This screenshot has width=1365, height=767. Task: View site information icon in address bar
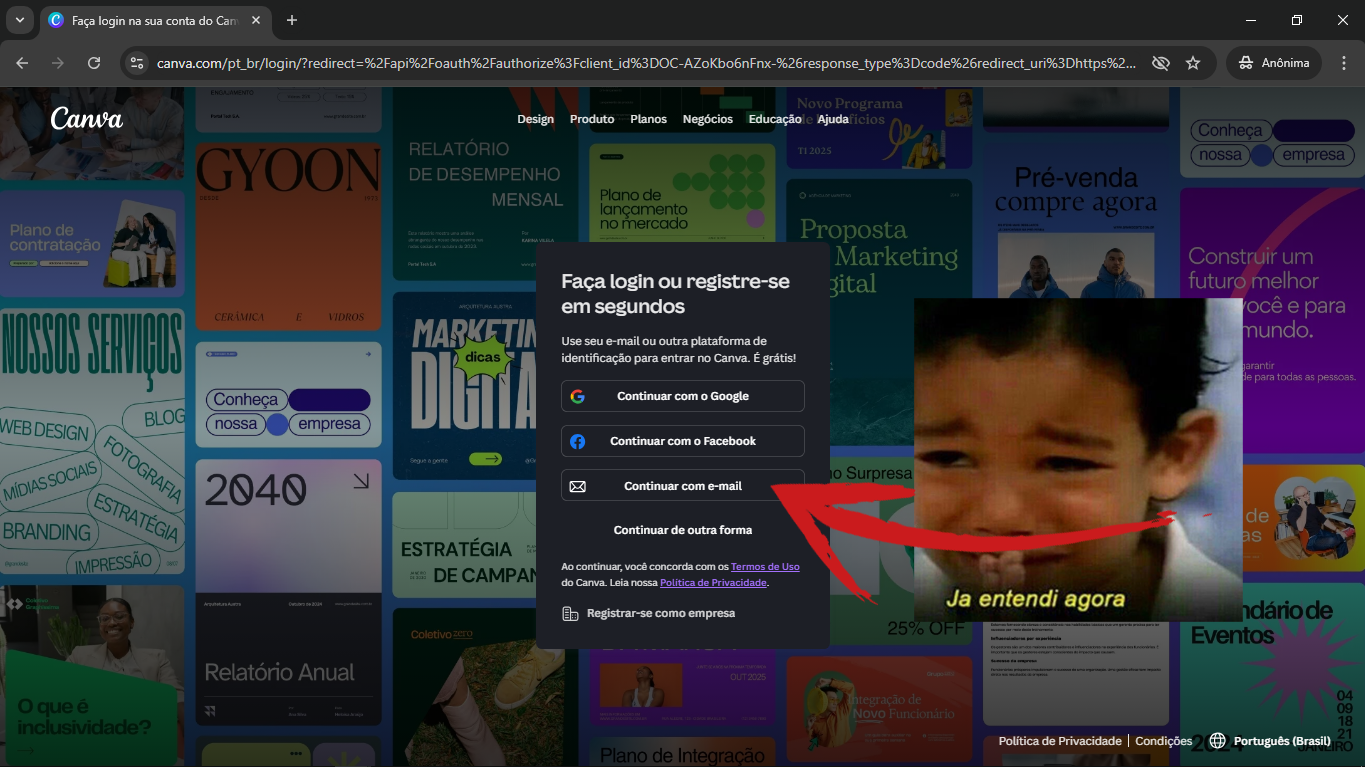pos(138,63)
